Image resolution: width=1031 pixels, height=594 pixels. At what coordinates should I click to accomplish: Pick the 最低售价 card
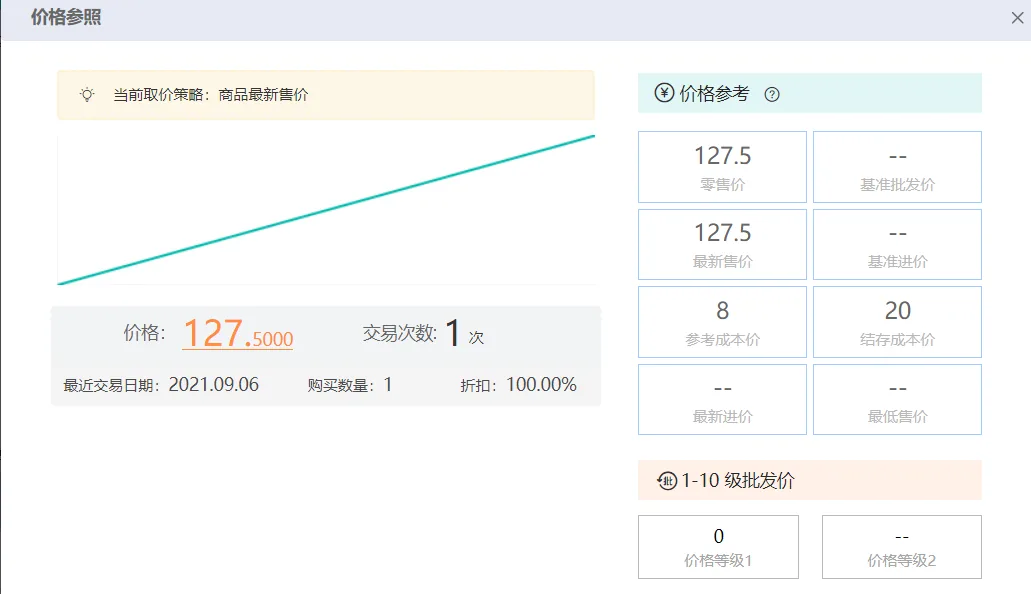click(897, 399)
